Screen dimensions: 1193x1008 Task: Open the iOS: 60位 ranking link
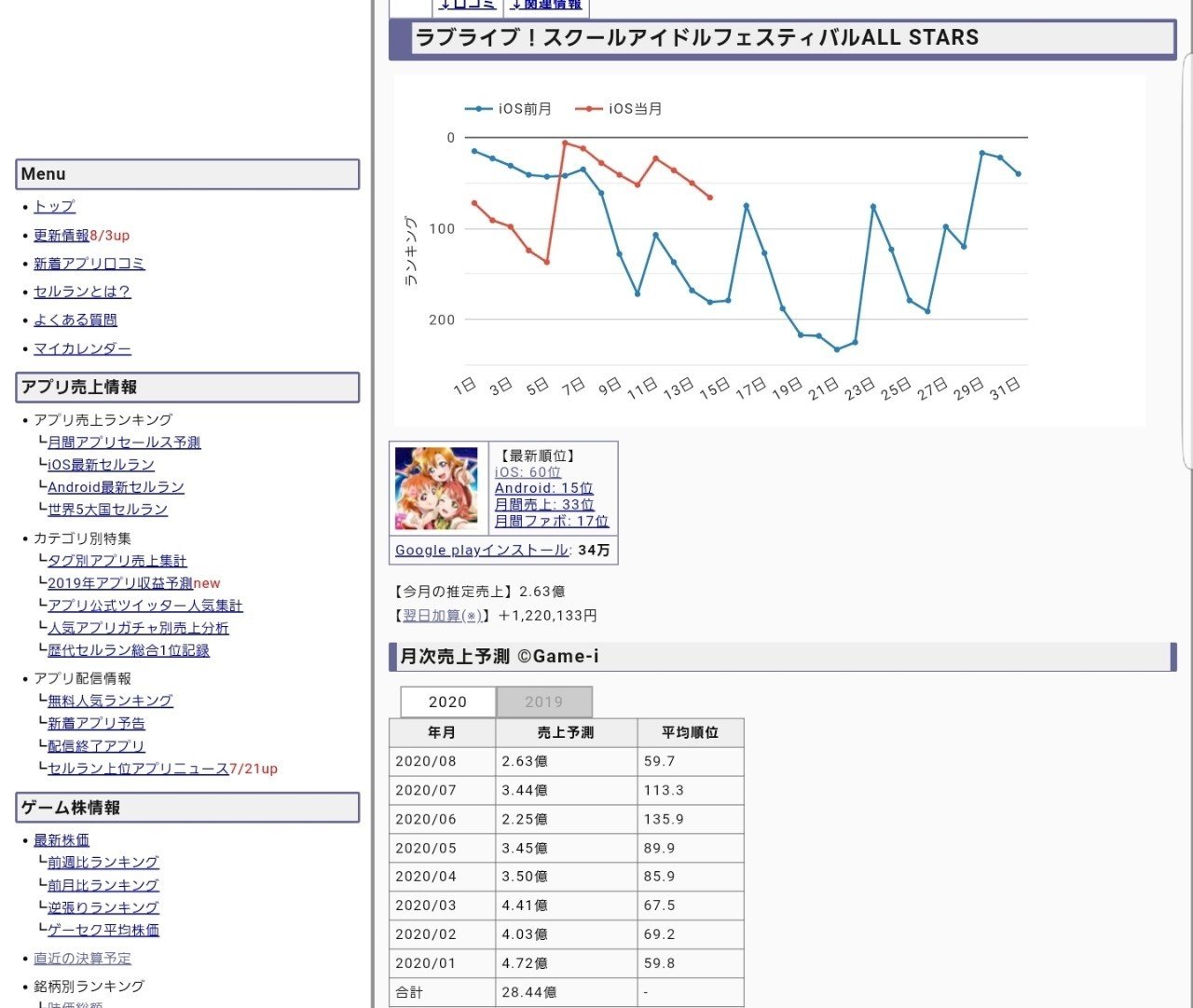click(528, 472)
